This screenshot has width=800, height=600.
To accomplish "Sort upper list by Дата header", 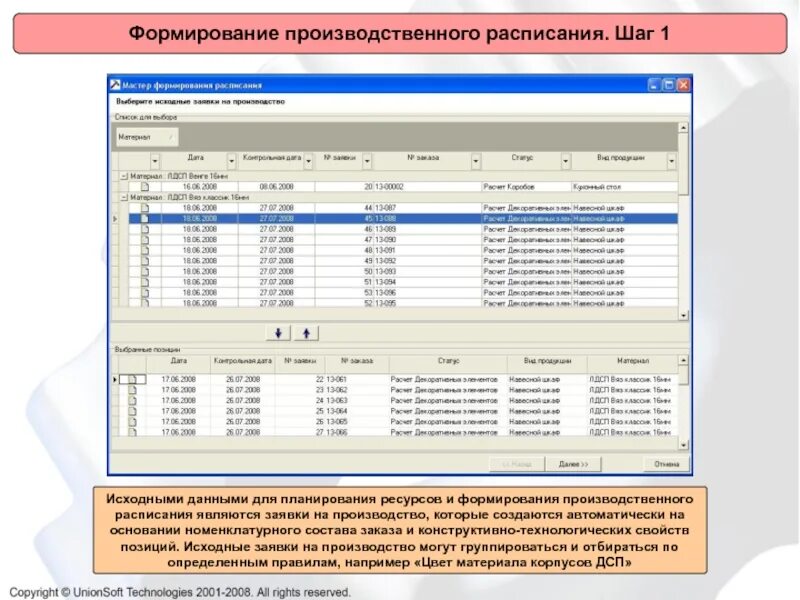I will 195,158.
